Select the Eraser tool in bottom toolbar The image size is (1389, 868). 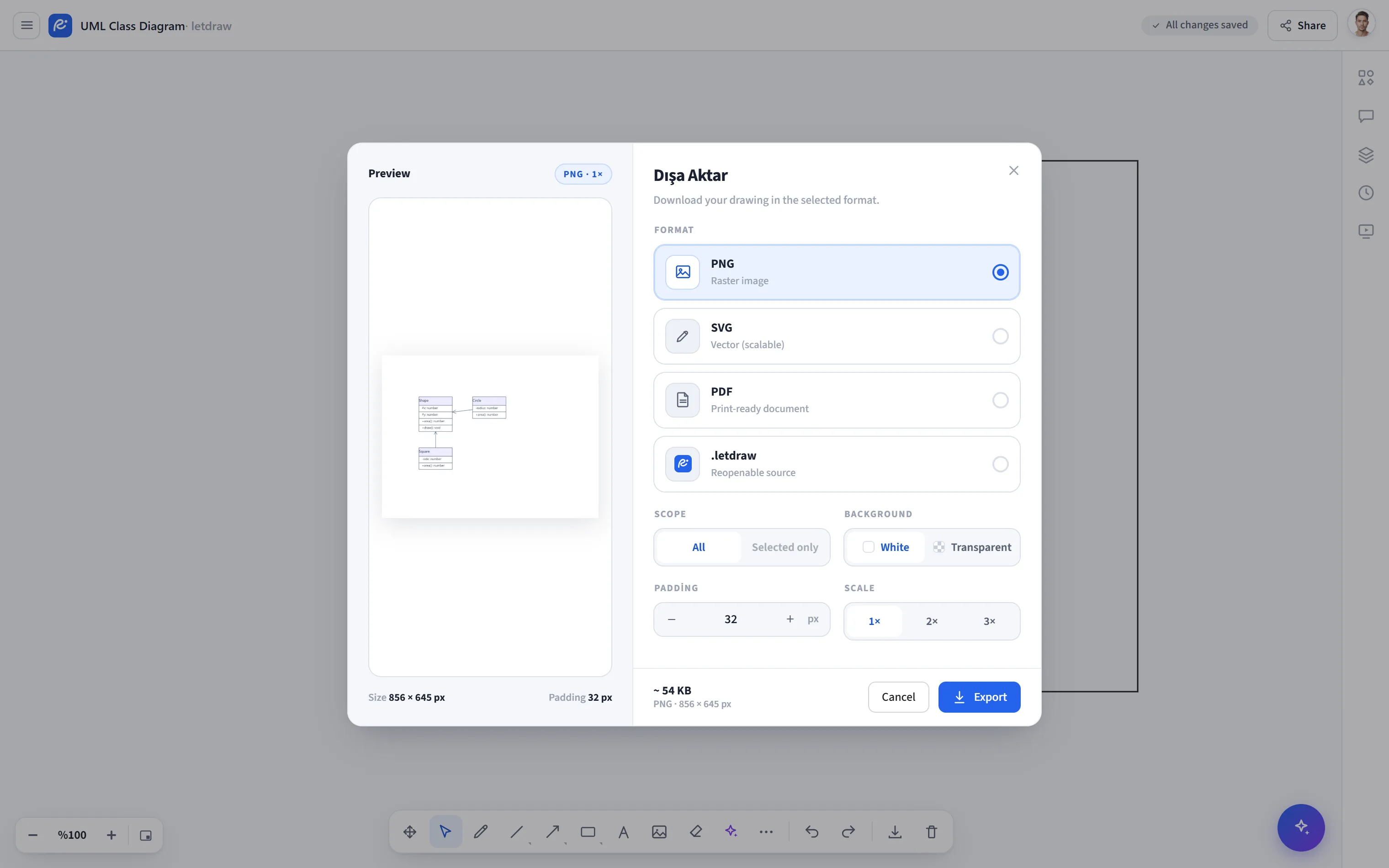click(696, 831)
